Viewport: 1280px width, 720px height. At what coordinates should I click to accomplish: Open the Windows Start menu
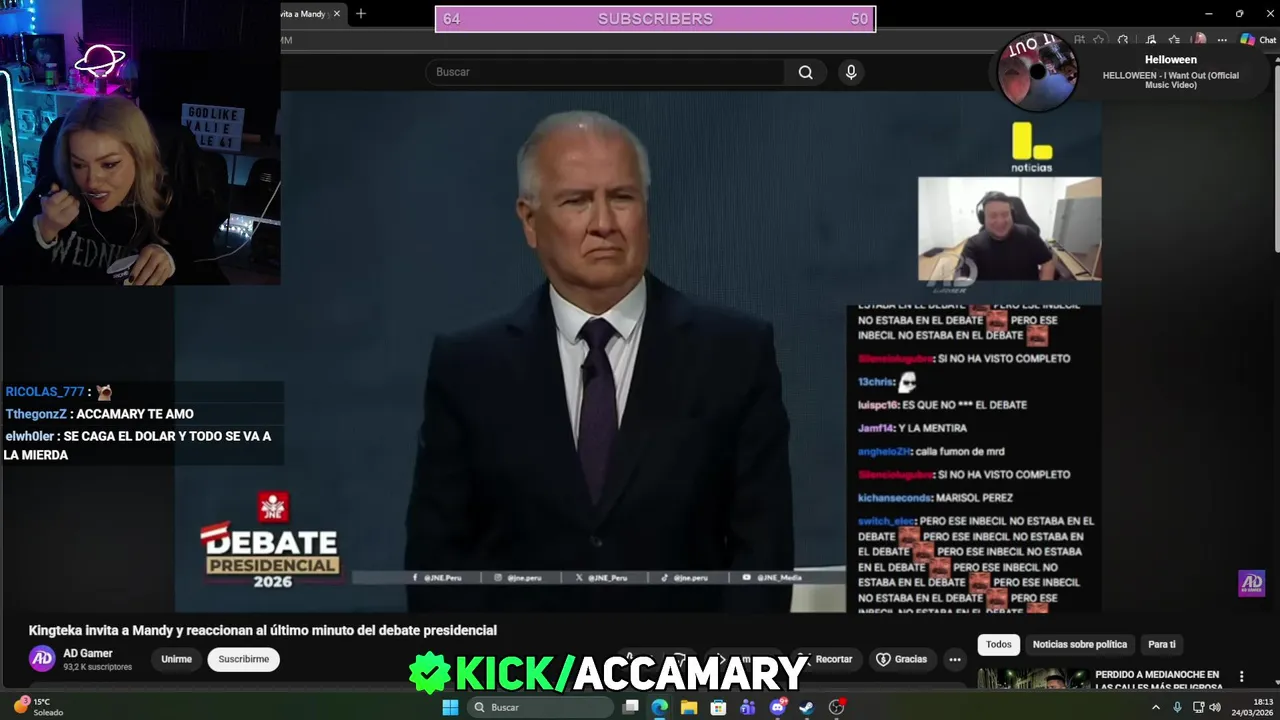pos(450,707)
